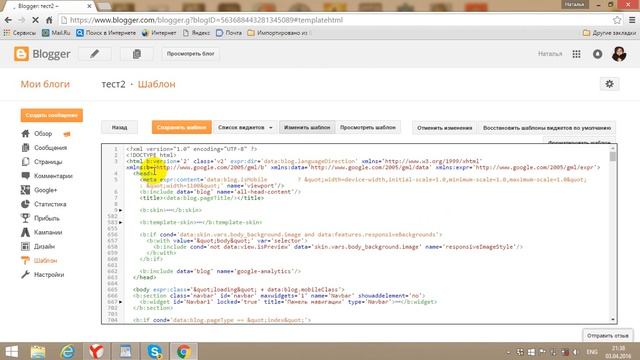The height and width of the screenshot is (360, 640).
Task: Click the orange create post button
Action: click(52, 116)
